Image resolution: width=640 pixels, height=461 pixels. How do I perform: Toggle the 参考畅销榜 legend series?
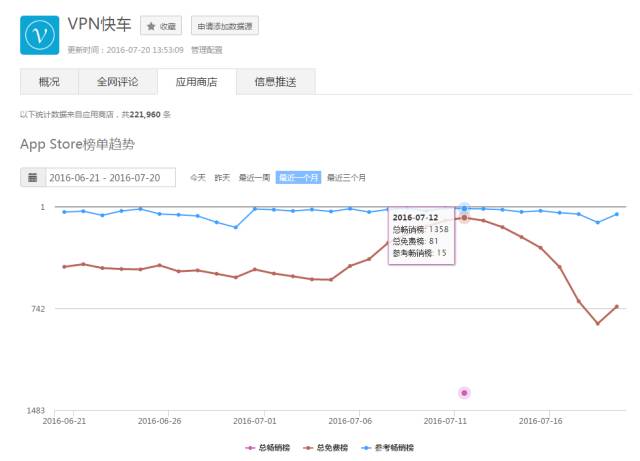pyautogui.click(x=388, y=448)
